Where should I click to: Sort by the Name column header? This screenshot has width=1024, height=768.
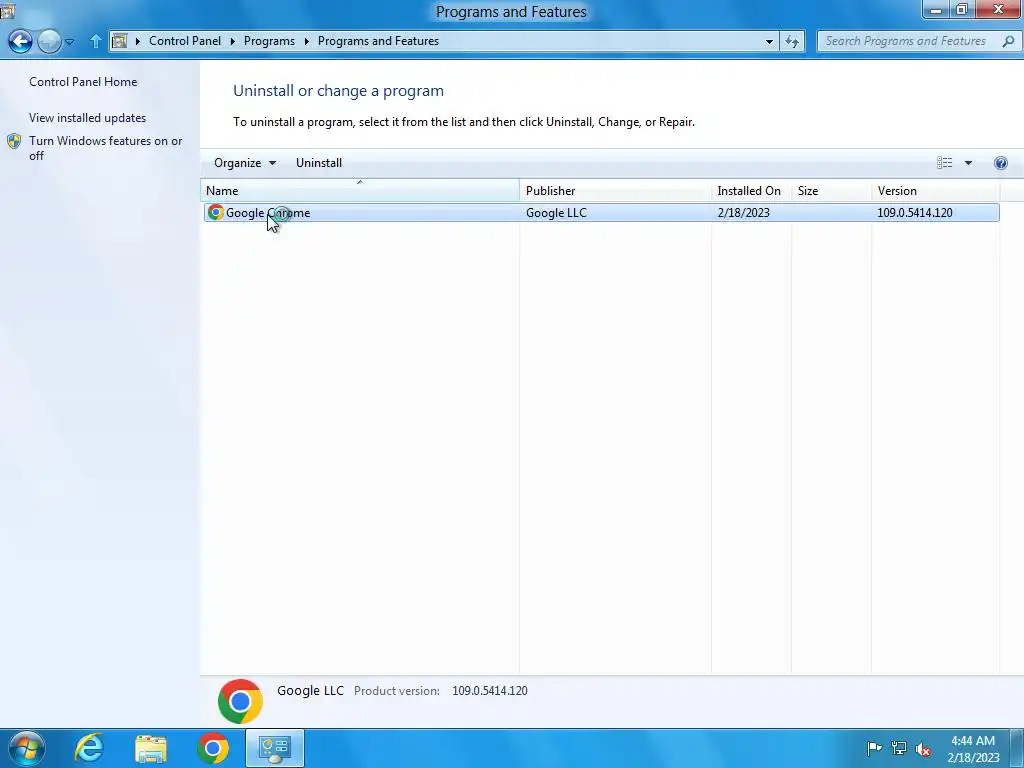(360, 191)
